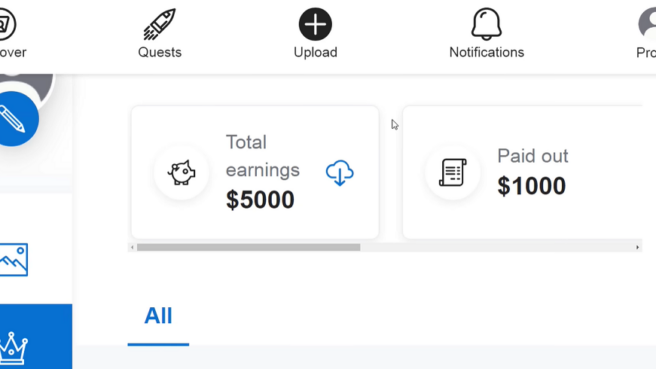The image size is (656, 369).
Task: Select the crown icon in sidebar
Action: click(x=14, y=348)
